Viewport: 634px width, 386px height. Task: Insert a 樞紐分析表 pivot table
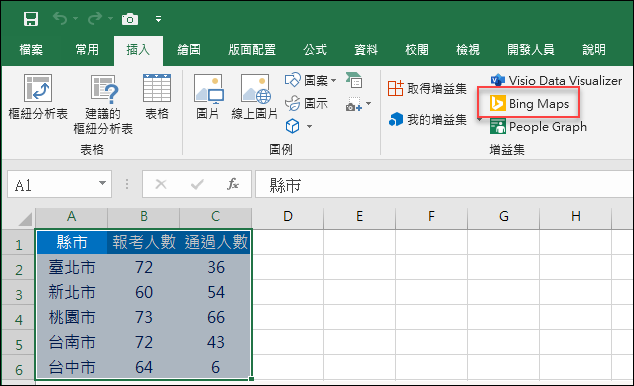[38, 97]
